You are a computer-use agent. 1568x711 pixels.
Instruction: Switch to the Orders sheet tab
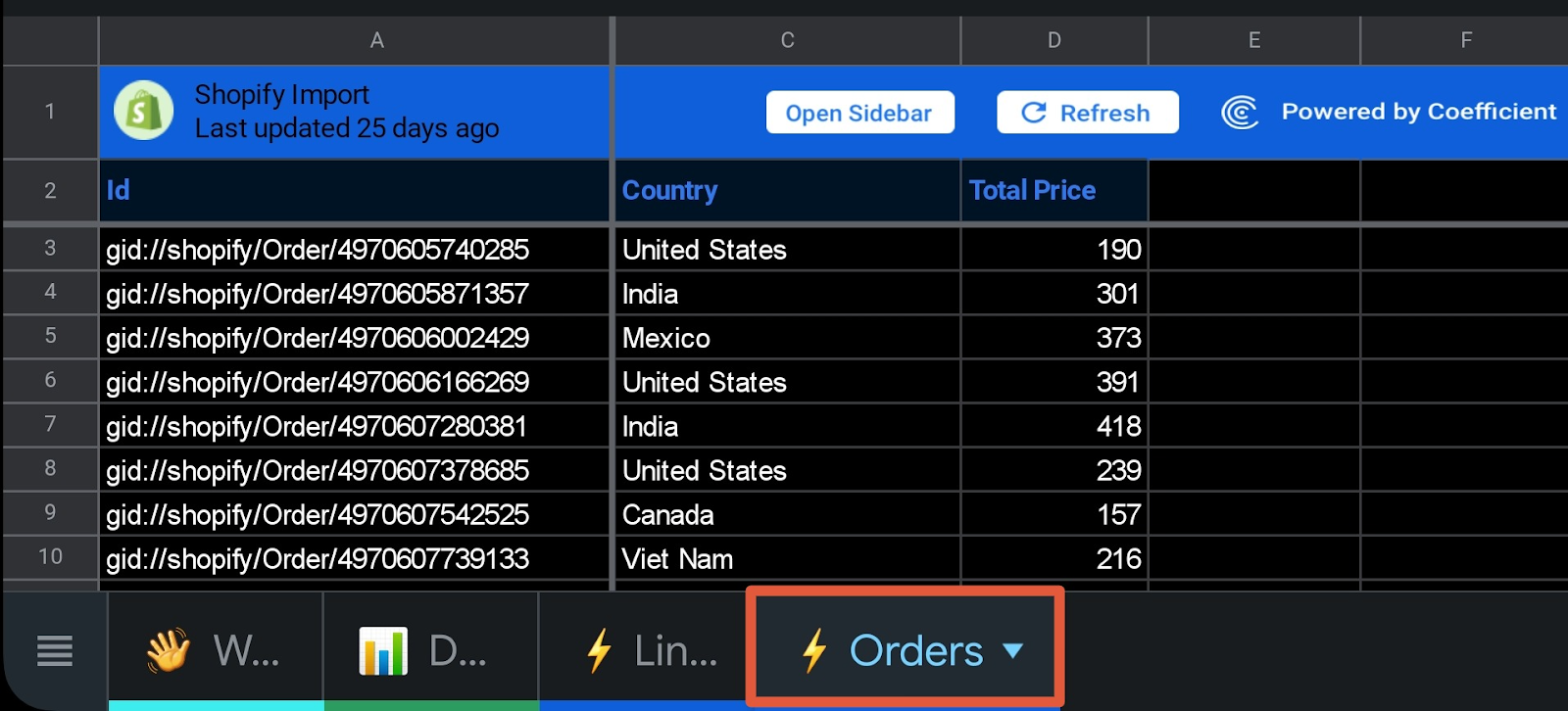(x=905, y=649)
